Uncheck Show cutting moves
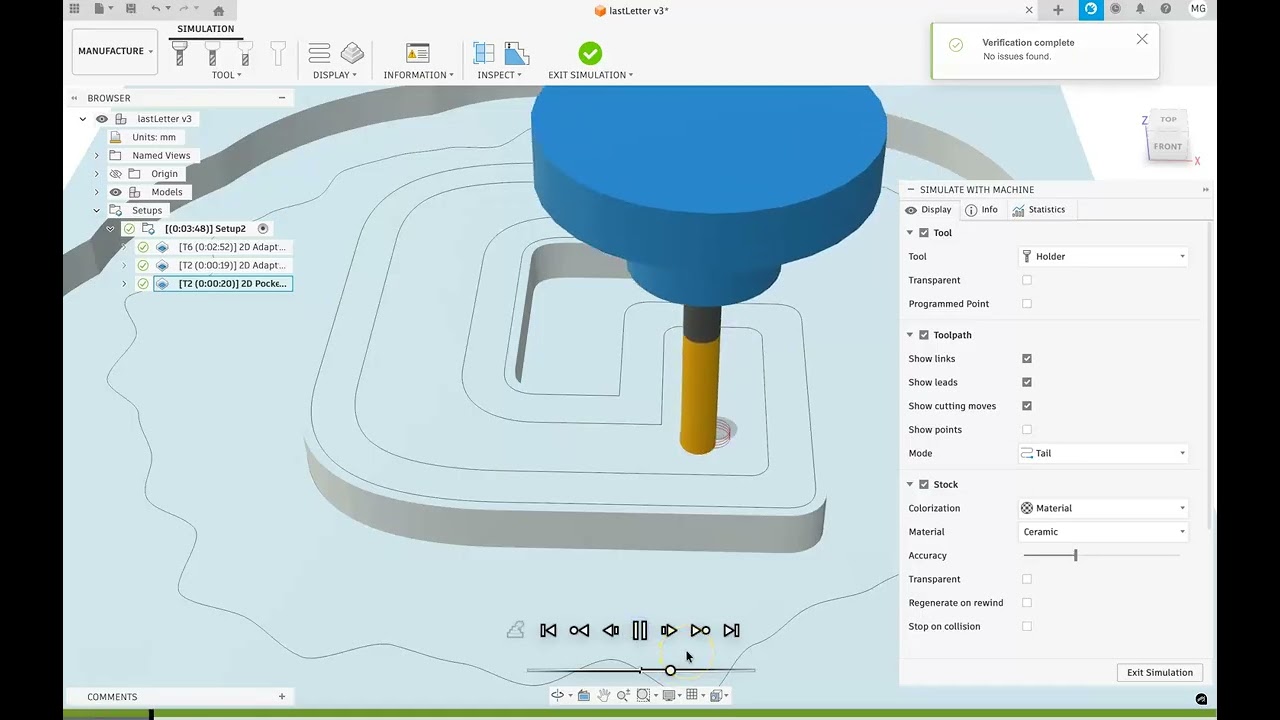This screenshot has height=720, width=1280. click(1027, 406)
